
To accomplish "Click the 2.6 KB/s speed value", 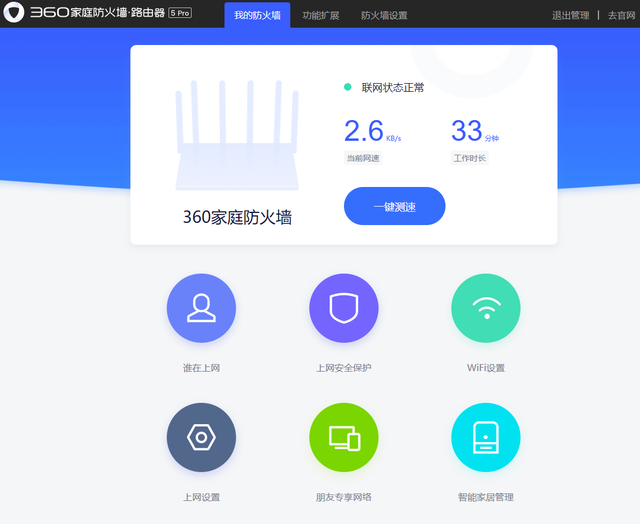I will click(x=372, y=131).
